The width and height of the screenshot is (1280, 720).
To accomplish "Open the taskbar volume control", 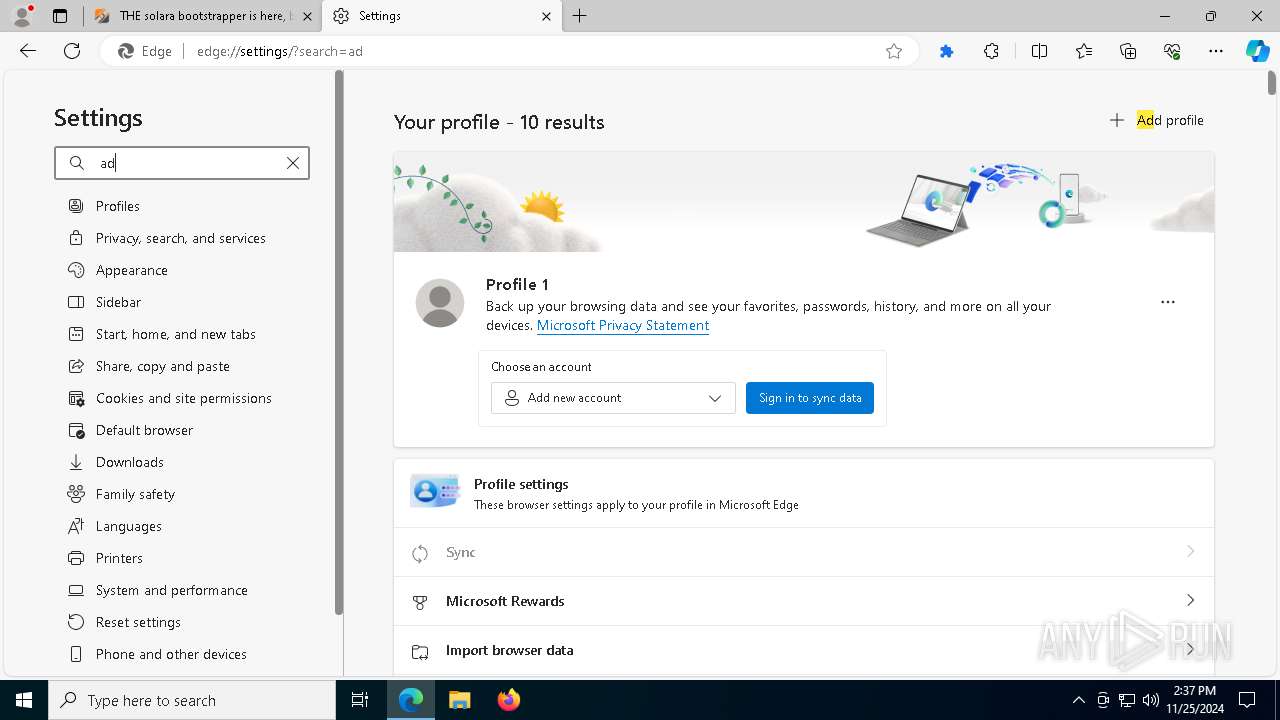I will [1151, 700].
